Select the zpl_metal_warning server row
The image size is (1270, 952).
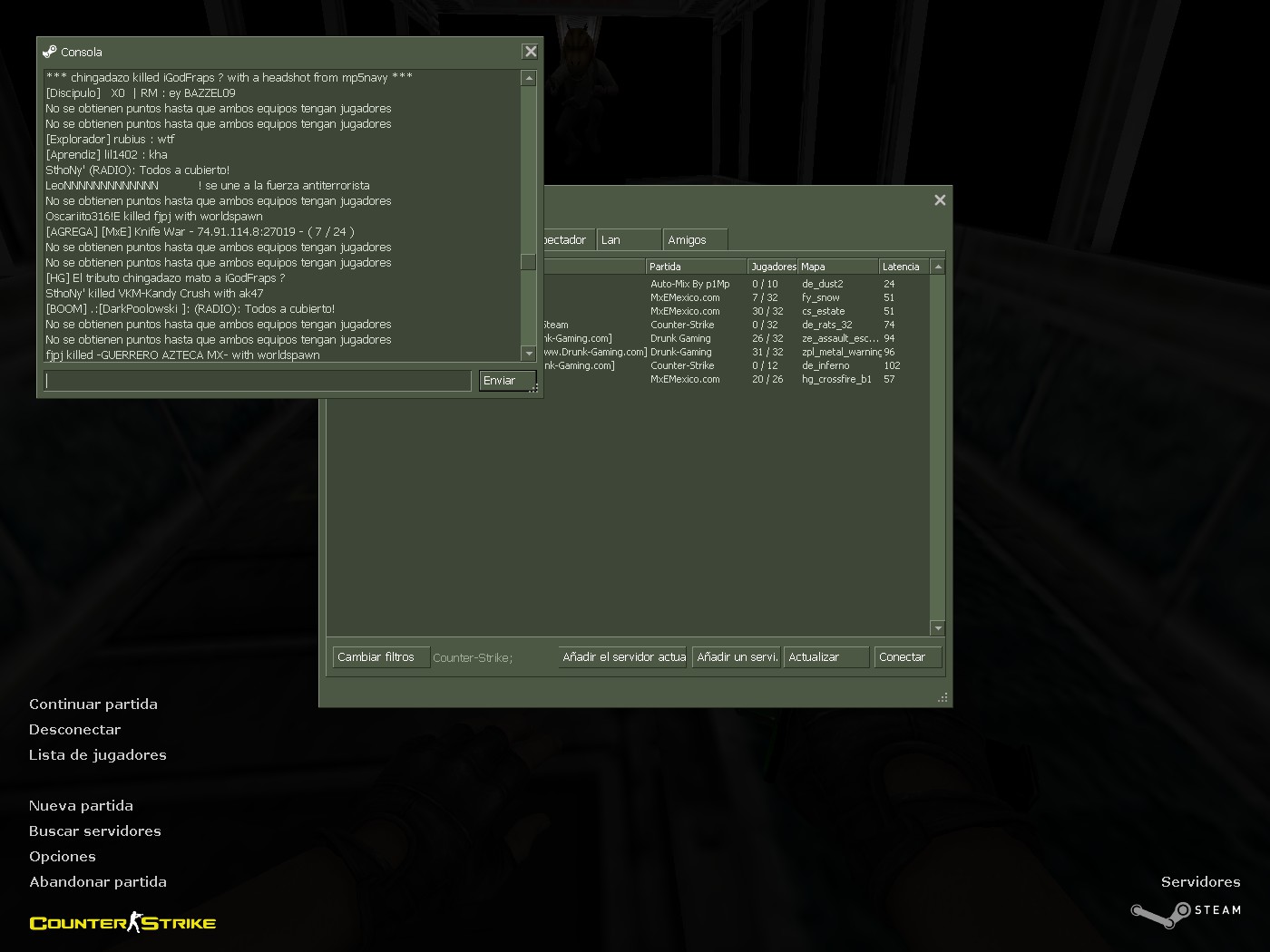click(x=737, y=352)
